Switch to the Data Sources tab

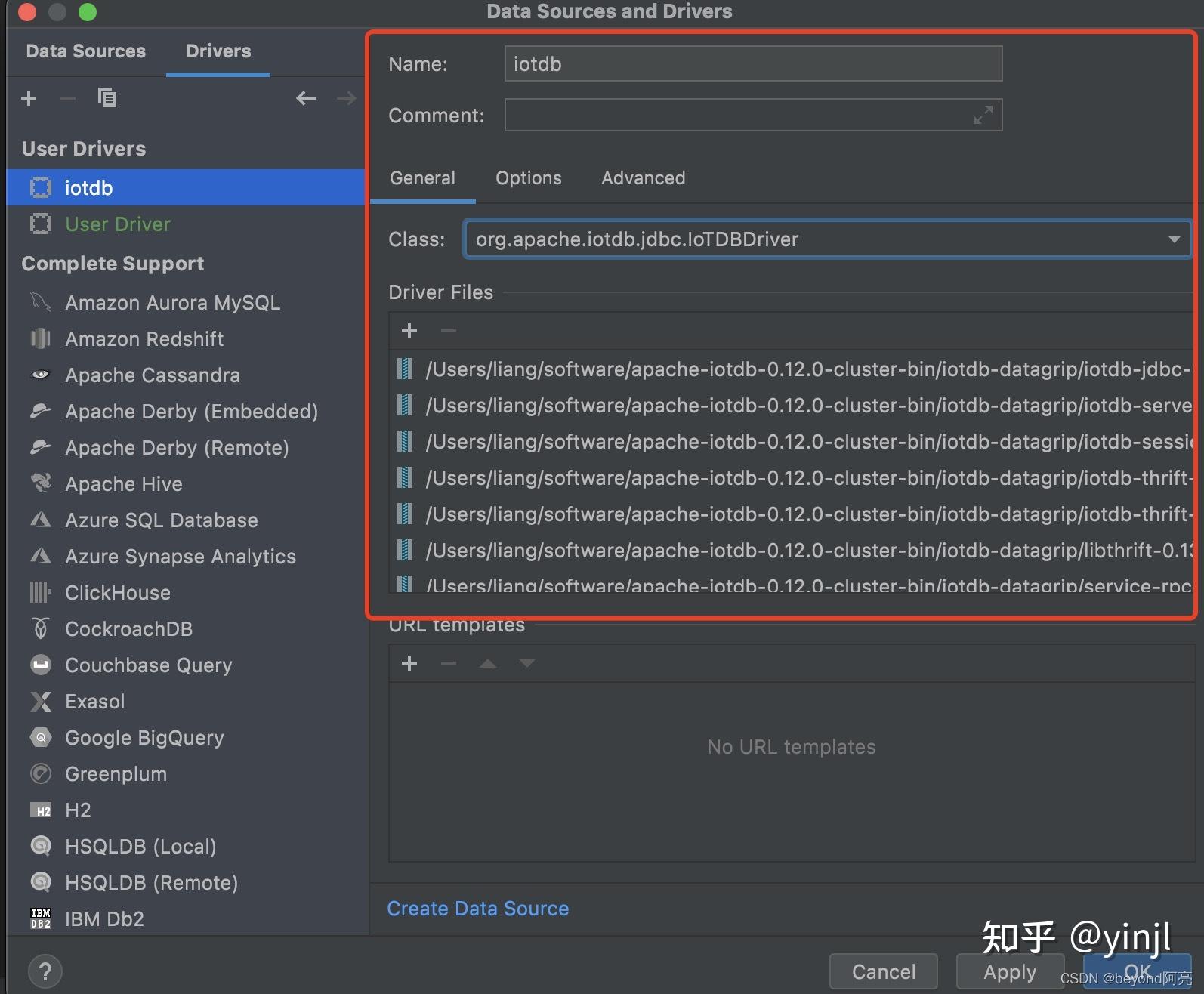85,51
